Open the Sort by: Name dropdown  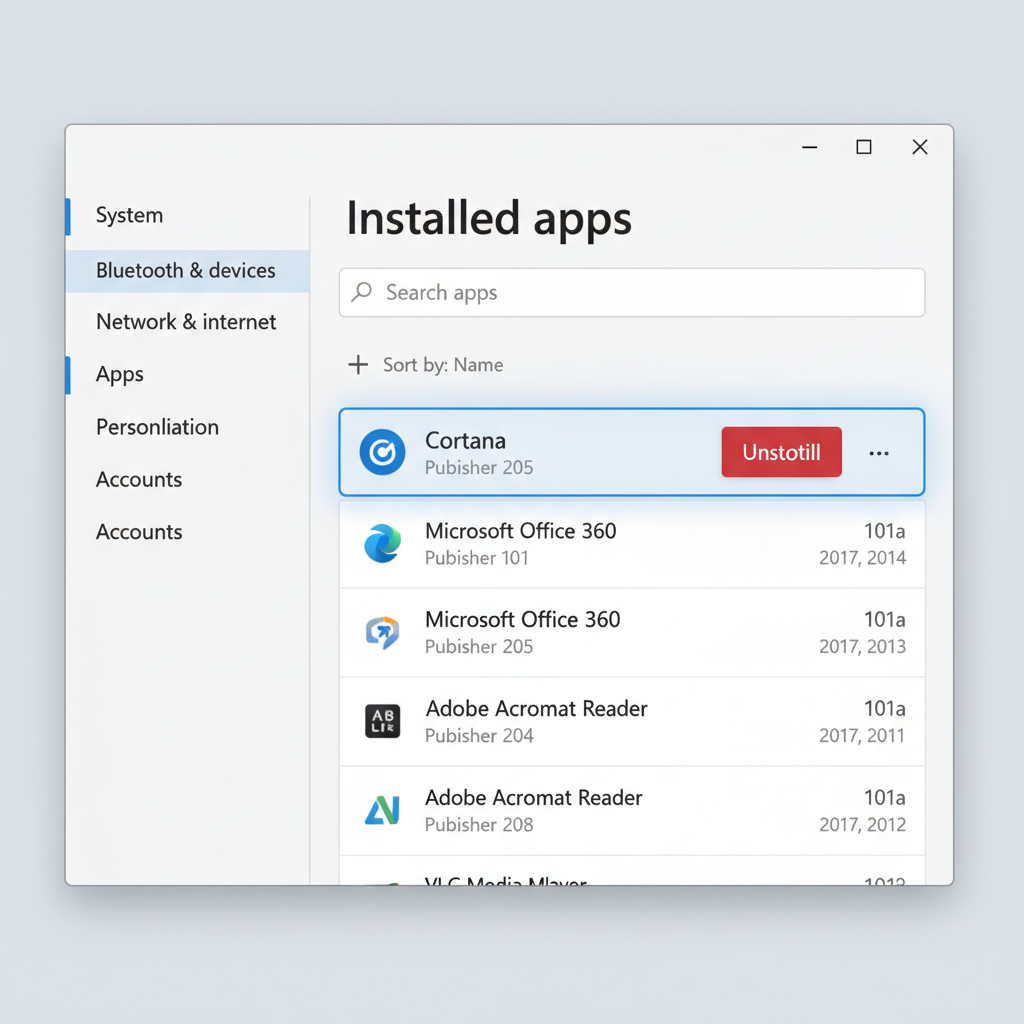[x=443, y=364]
